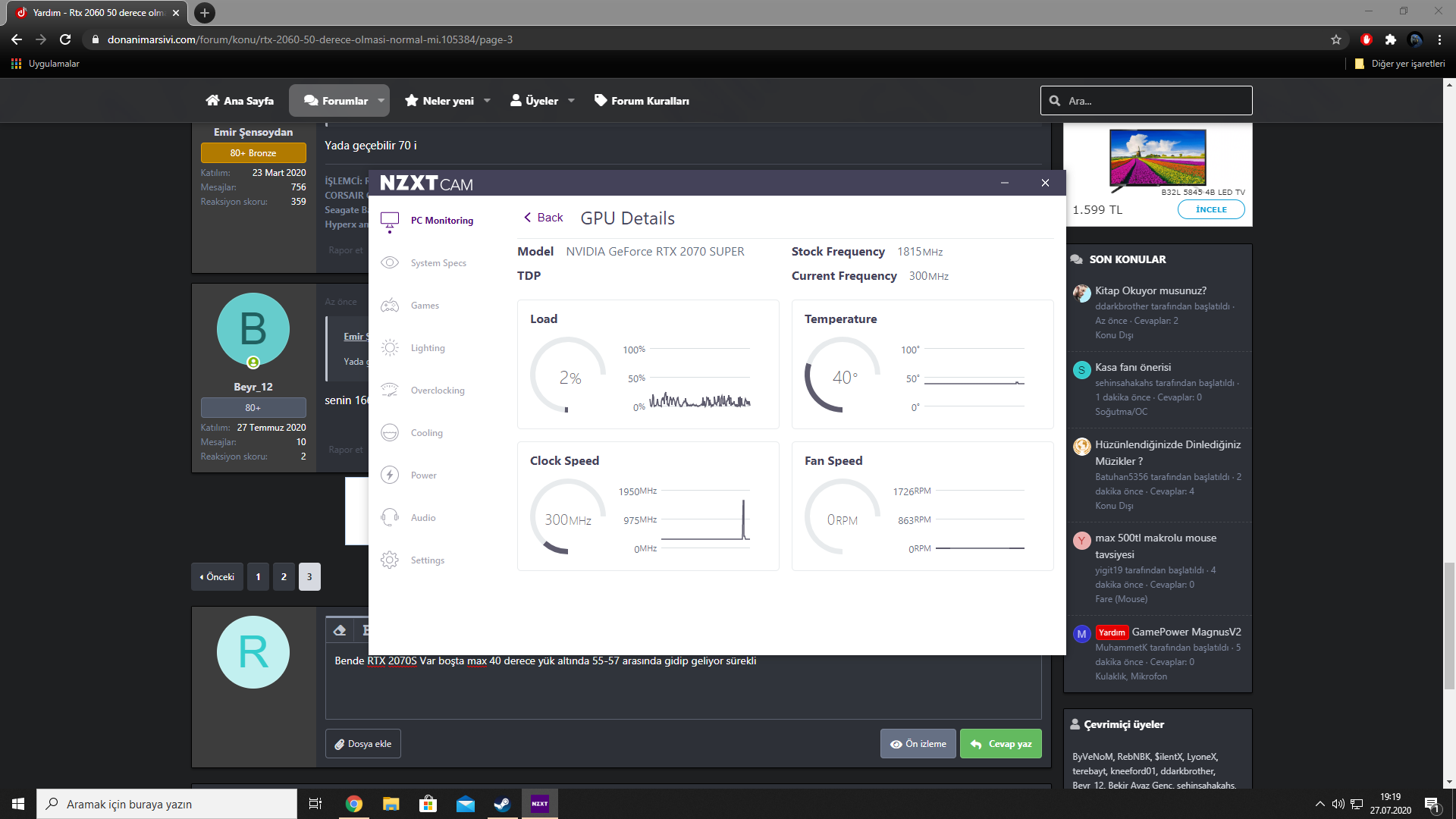Image resolution: width=1456 pixels, height=819 pixels.
Task: Launch Steam from the Windows taskbar
Action: coord(502,804)
